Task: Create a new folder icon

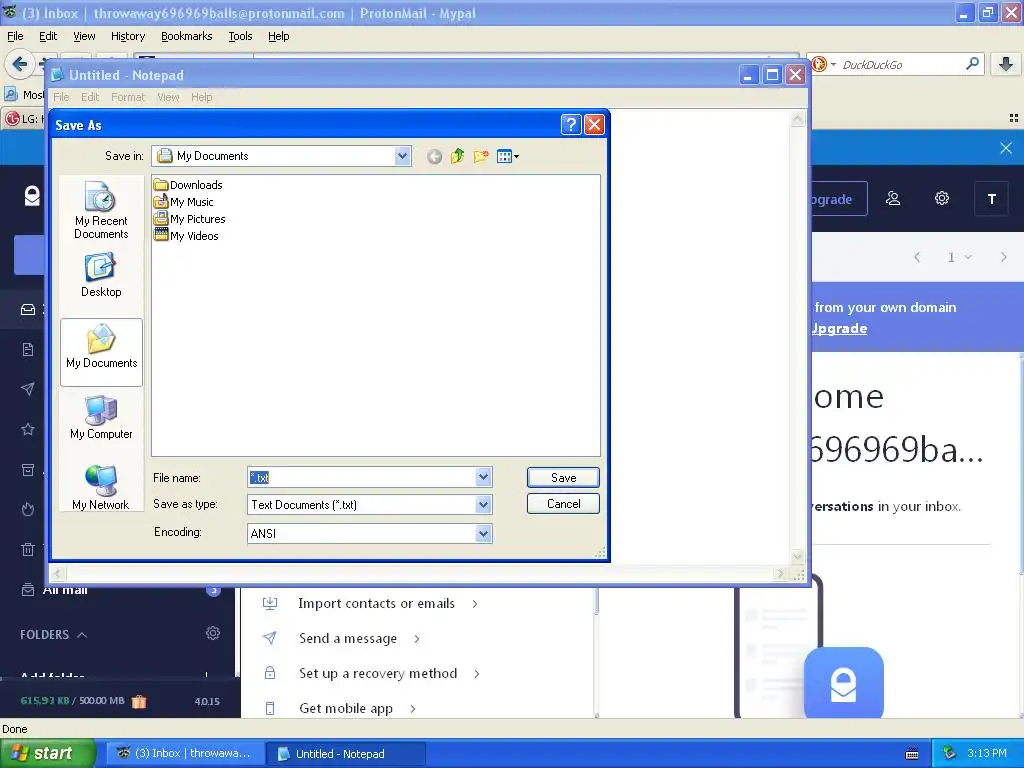Action: click(x=481, y=156)
